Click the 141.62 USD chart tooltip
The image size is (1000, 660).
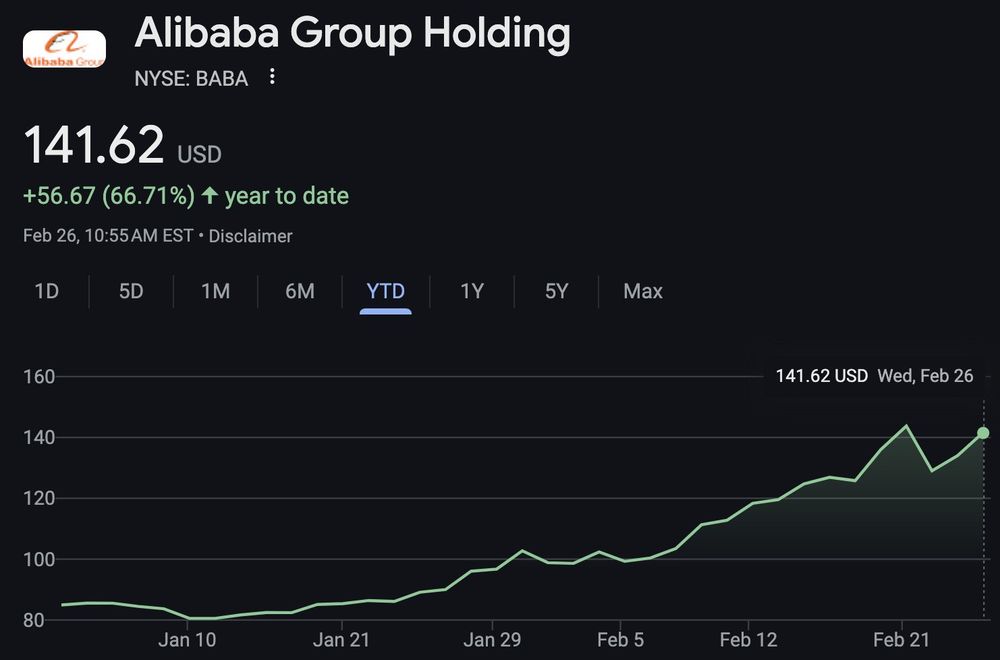(x=874, y=377)
